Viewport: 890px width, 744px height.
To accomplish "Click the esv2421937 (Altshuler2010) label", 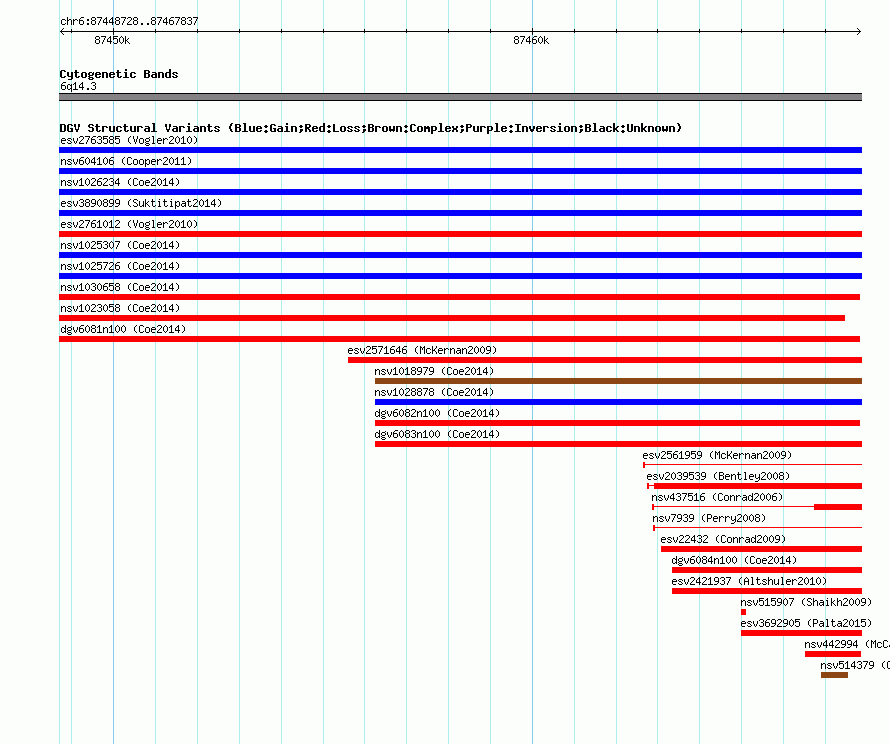I will (x=749, y=581).
